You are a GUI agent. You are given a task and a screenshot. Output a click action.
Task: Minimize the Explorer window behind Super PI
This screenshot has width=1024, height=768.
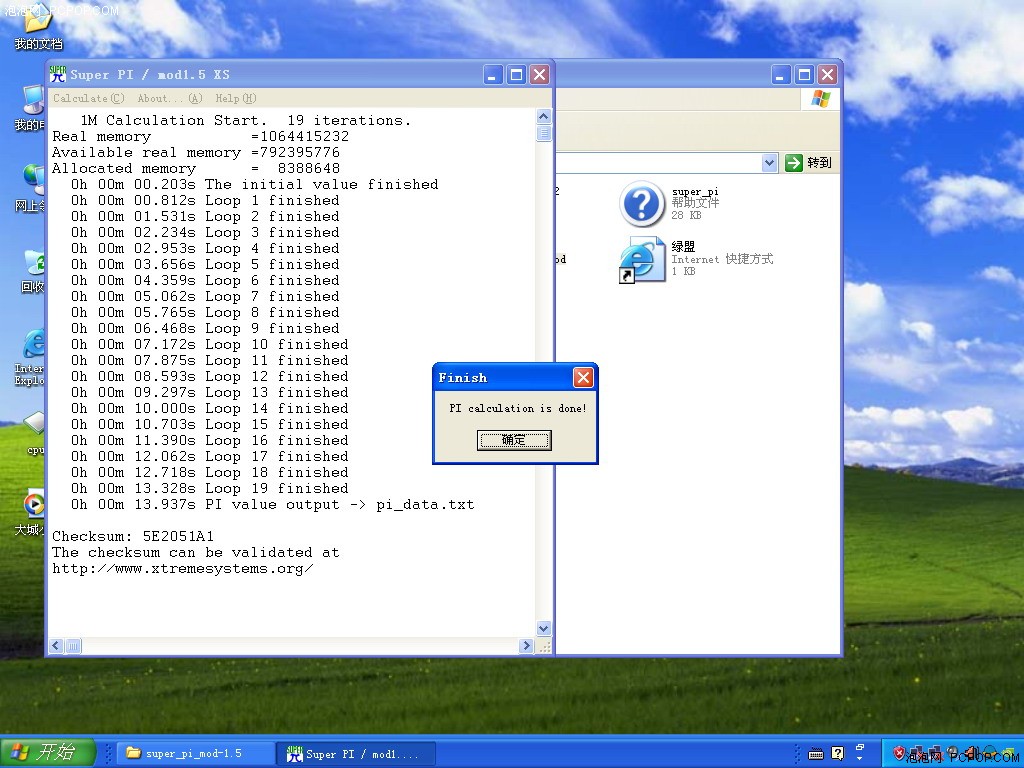tap(781, 75)
